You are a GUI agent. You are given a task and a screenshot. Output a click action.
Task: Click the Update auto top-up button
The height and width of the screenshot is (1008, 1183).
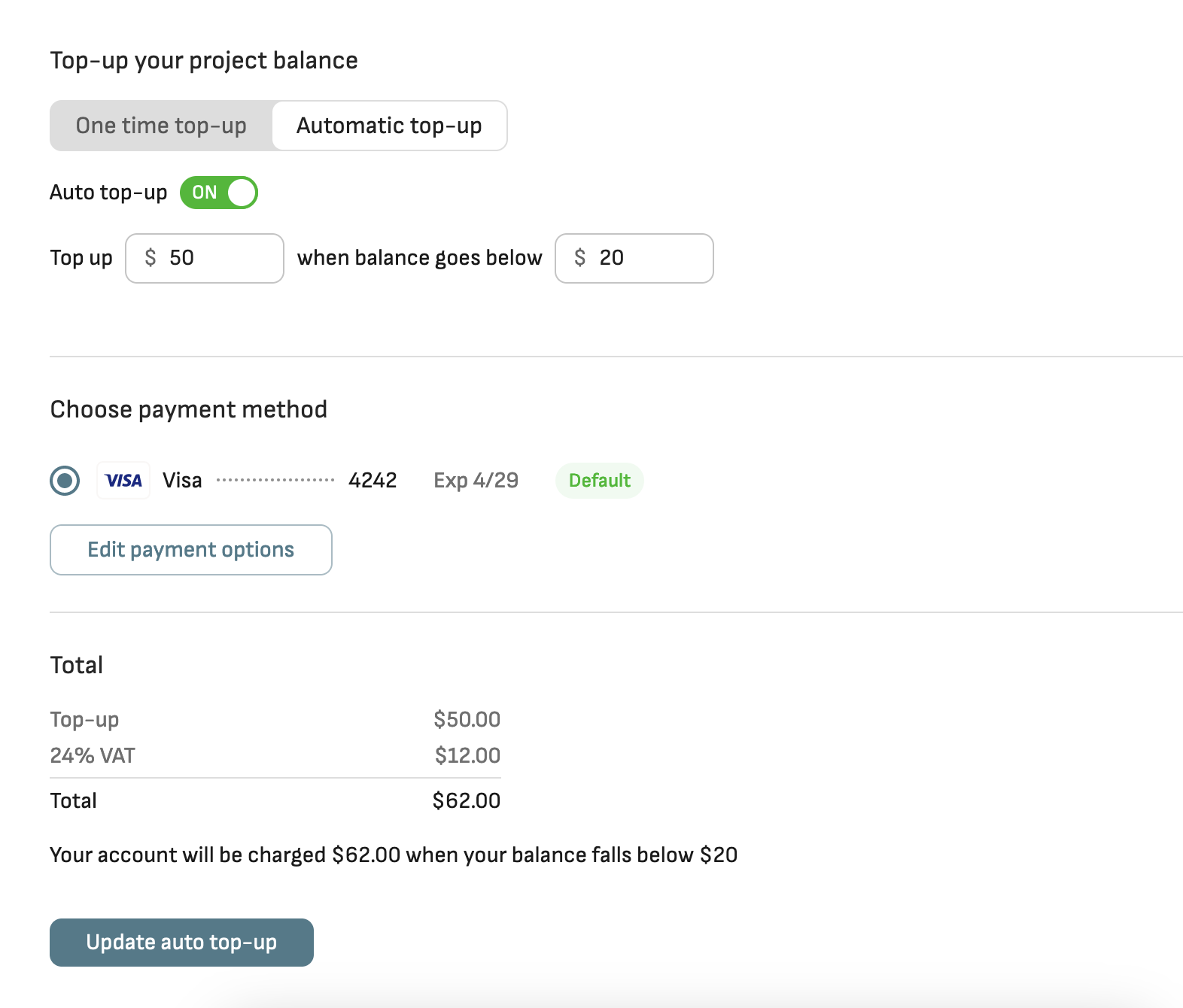[x=181, y=943]
